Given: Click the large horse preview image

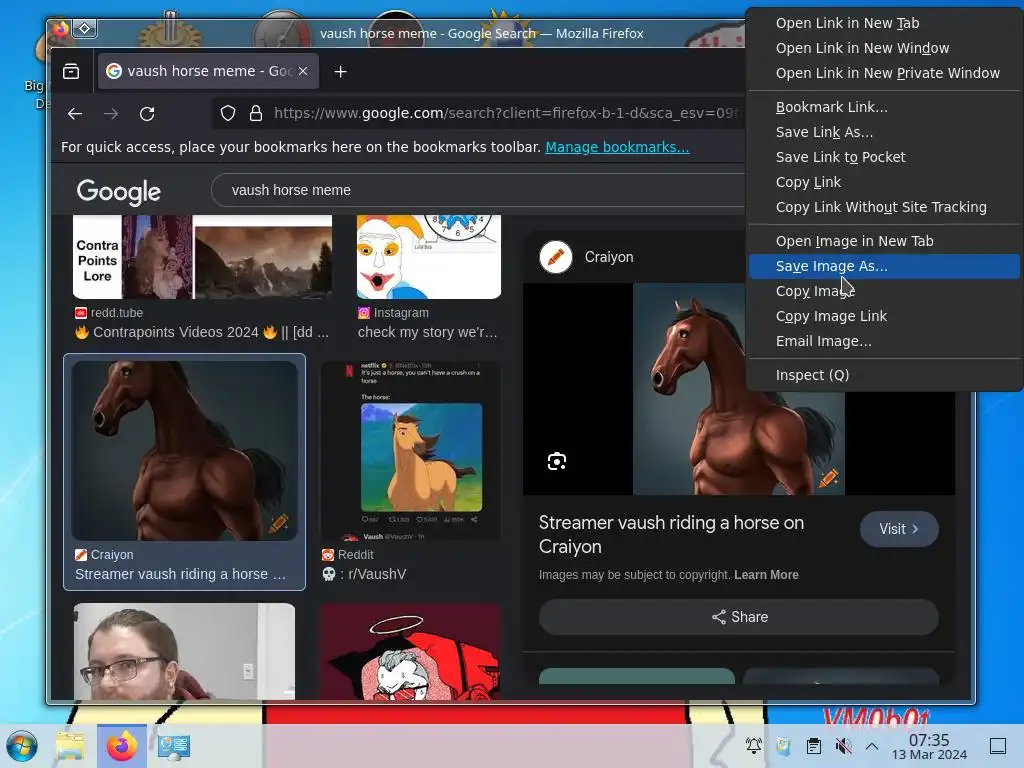Looking at the screenshot, I should 739,389.
